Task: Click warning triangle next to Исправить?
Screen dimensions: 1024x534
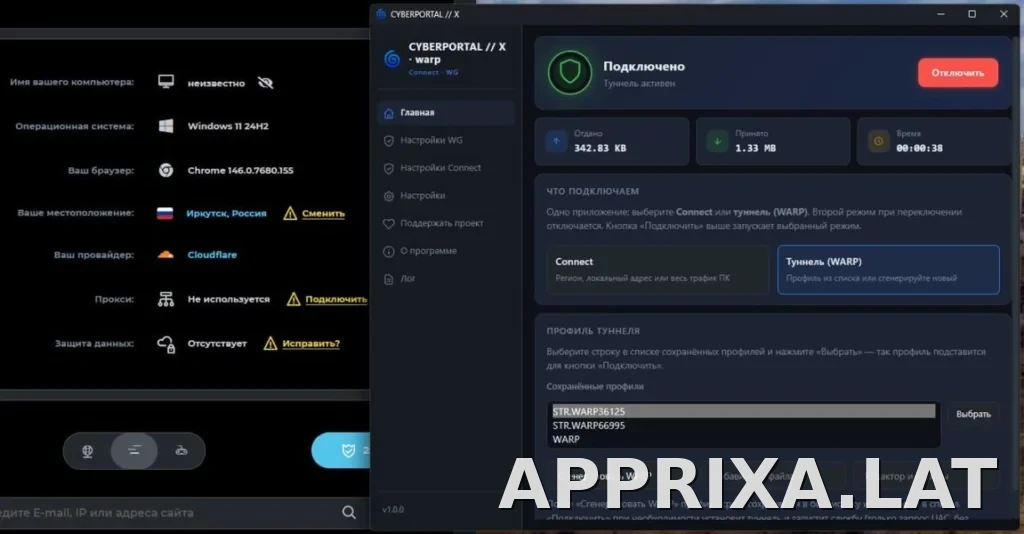Action: coord(270,343)
